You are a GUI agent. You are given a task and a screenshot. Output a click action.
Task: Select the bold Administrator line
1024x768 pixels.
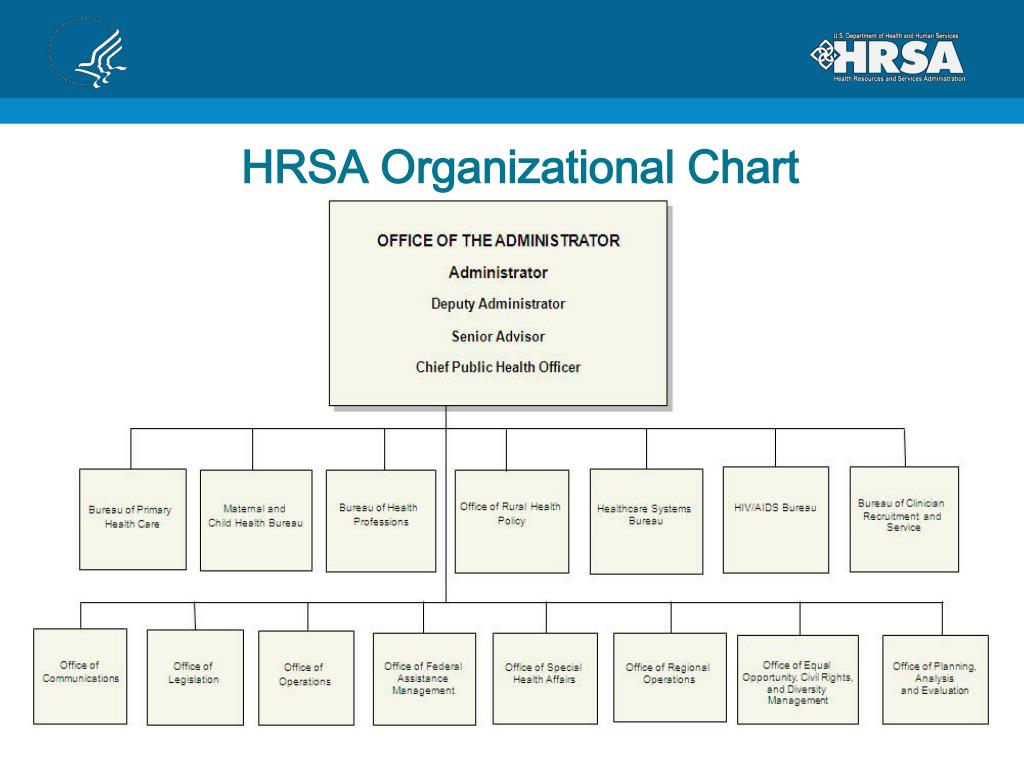coord(498,272)
